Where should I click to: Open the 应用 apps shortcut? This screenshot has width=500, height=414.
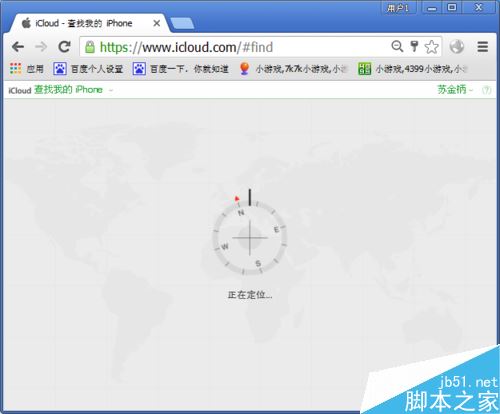tap(27, 69)
